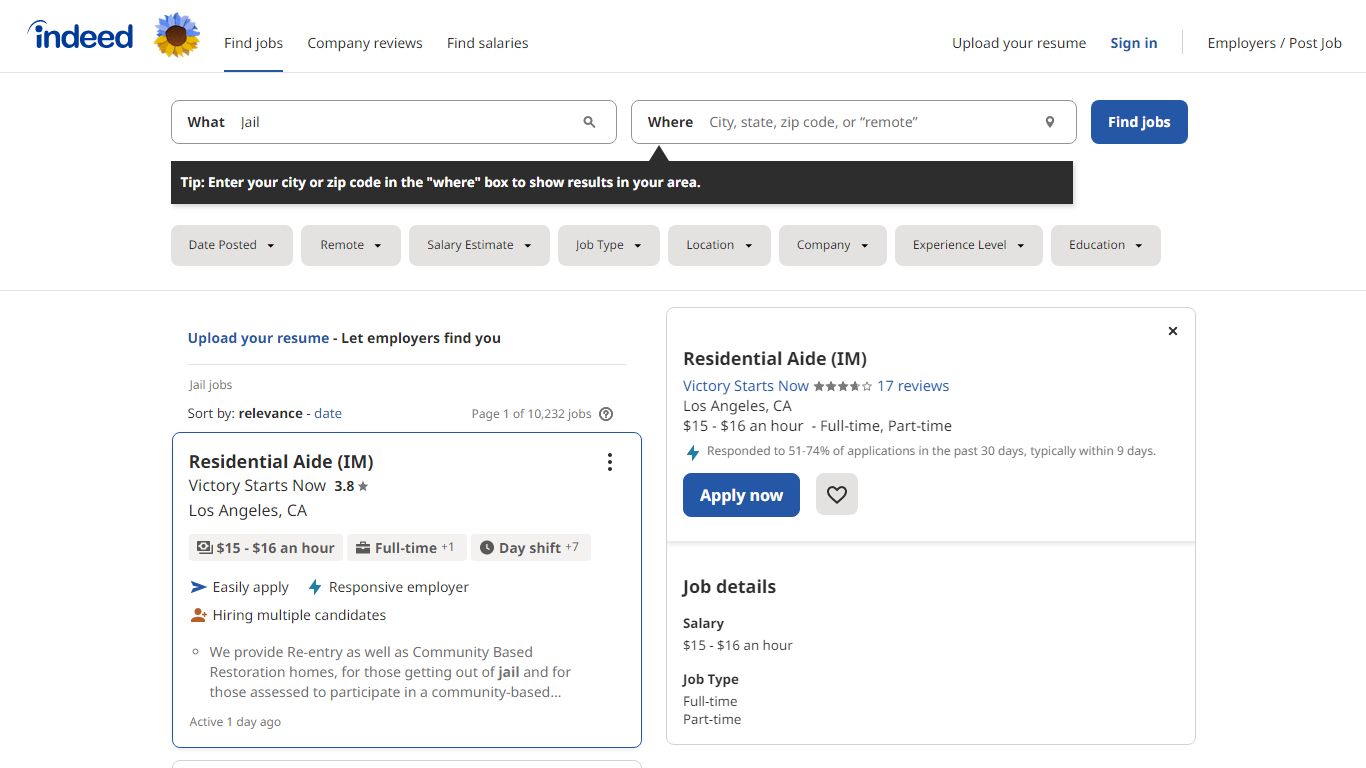Viewport: 1366px width, 768px height.
Task: Open the Find salaries tab
Action: [488, 43]
